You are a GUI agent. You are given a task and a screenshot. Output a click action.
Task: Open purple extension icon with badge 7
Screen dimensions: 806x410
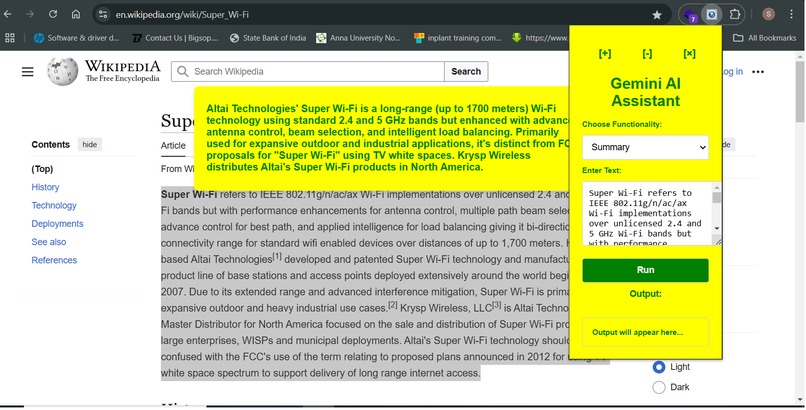[x=690, y=15]
